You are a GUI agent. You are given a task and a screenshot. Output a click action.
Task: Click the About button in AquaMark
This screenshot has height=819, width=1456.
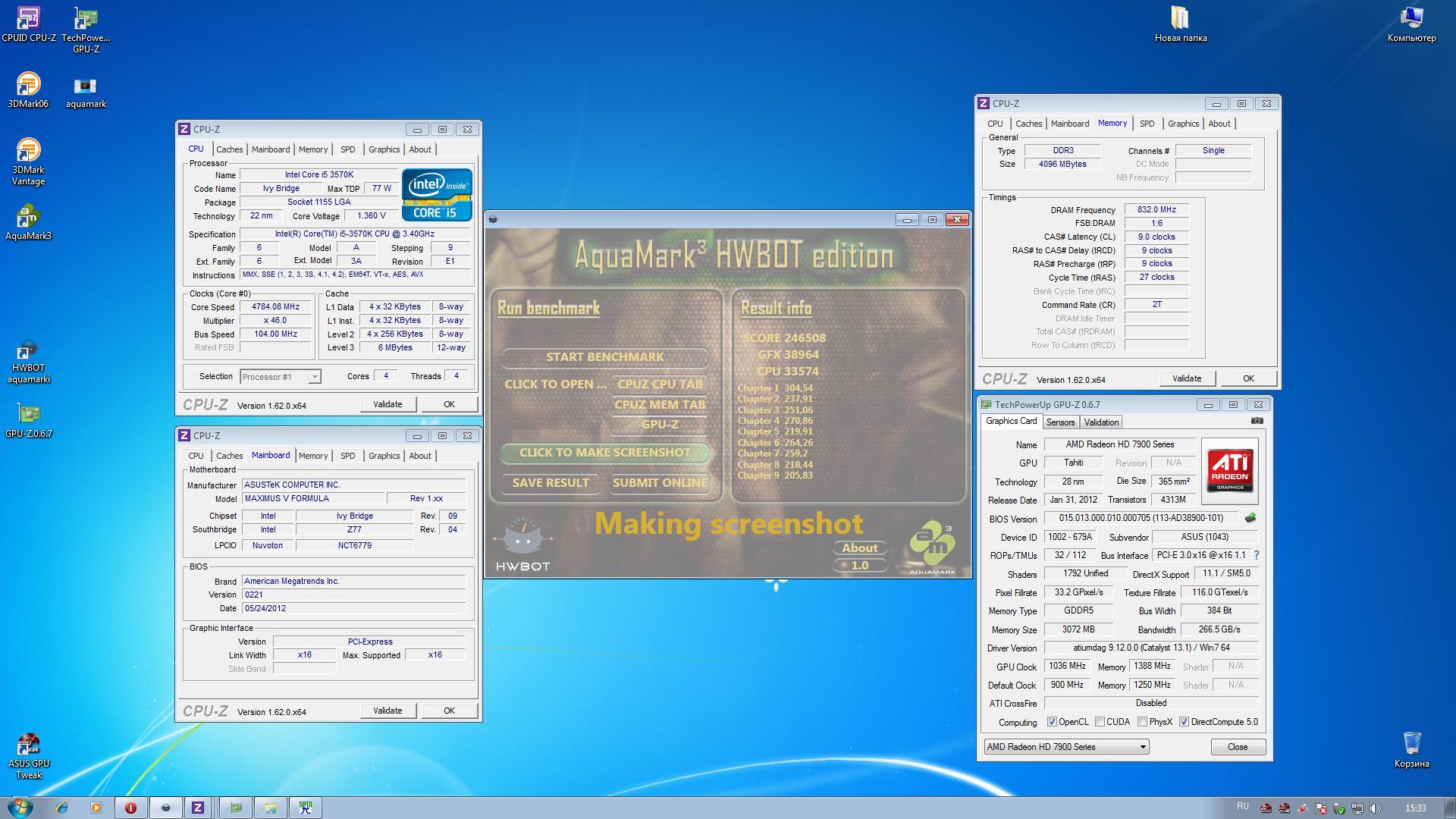[x=860, y=548]
